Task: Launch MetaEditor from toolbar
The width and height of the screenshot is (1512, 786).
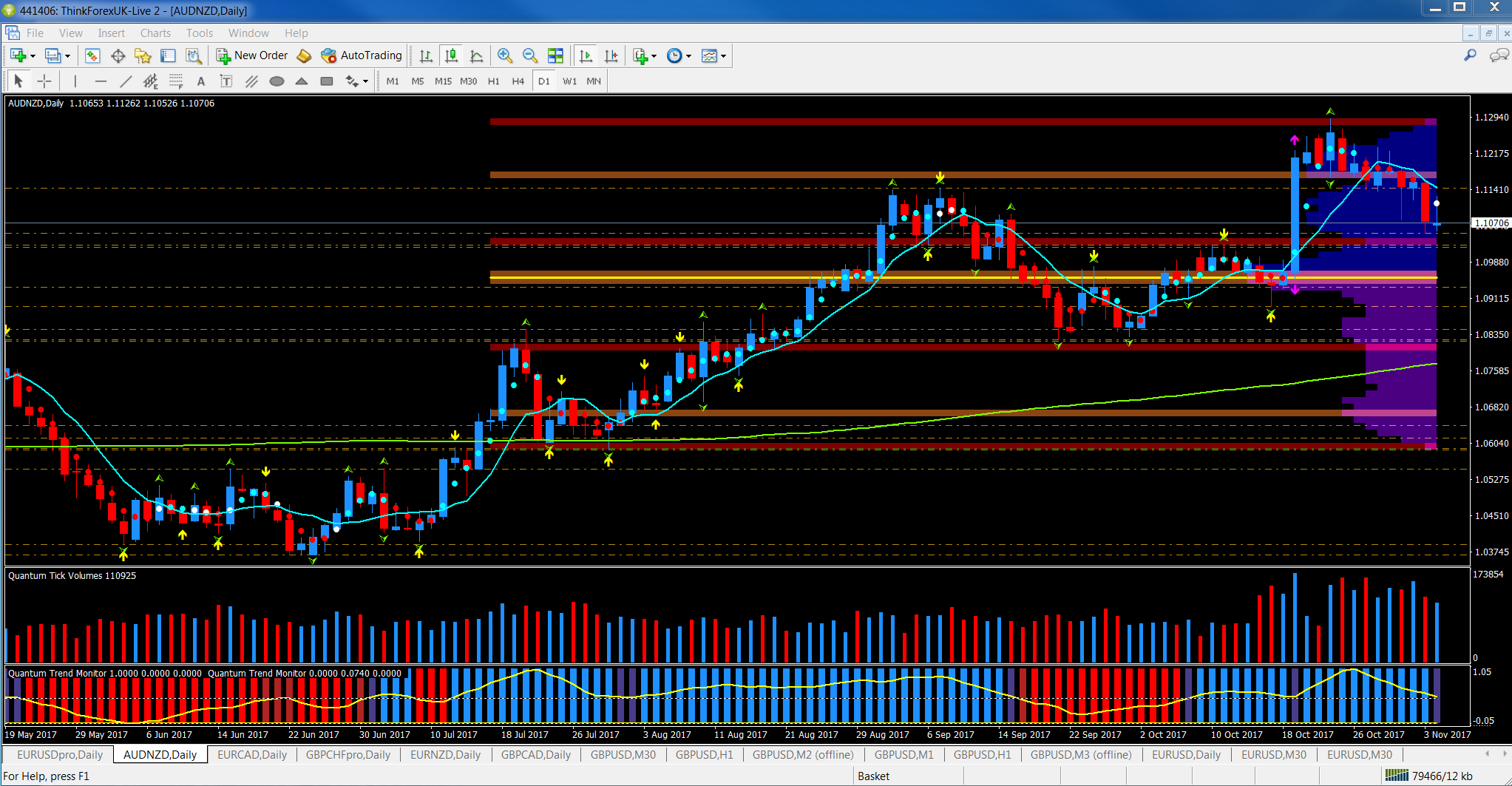Action: [x=304, y=55]
